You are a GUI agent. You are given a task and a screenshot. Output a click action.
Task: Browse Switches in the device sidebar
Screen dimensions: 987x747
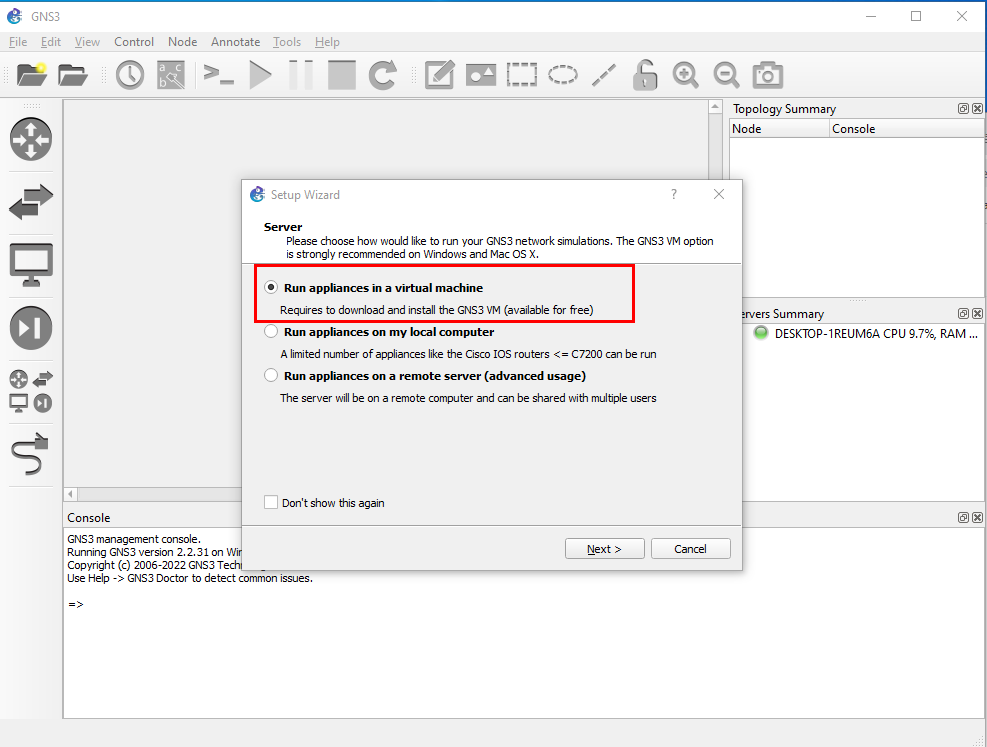point(31,201)
